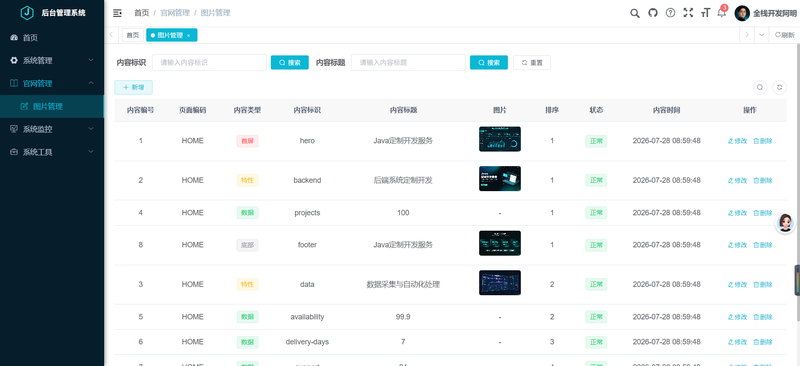The width and height of the screenshot is (800, 366).
Task: Collapse 官网管理 sidebar menu
Action: [x=52, y=83]
